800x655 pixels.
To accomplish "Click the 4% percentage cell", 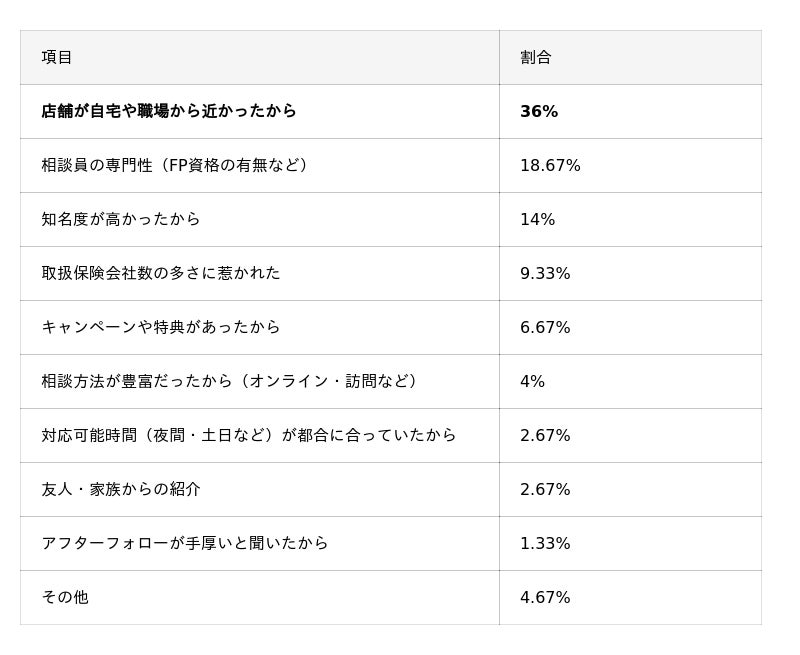I will 532,381.
